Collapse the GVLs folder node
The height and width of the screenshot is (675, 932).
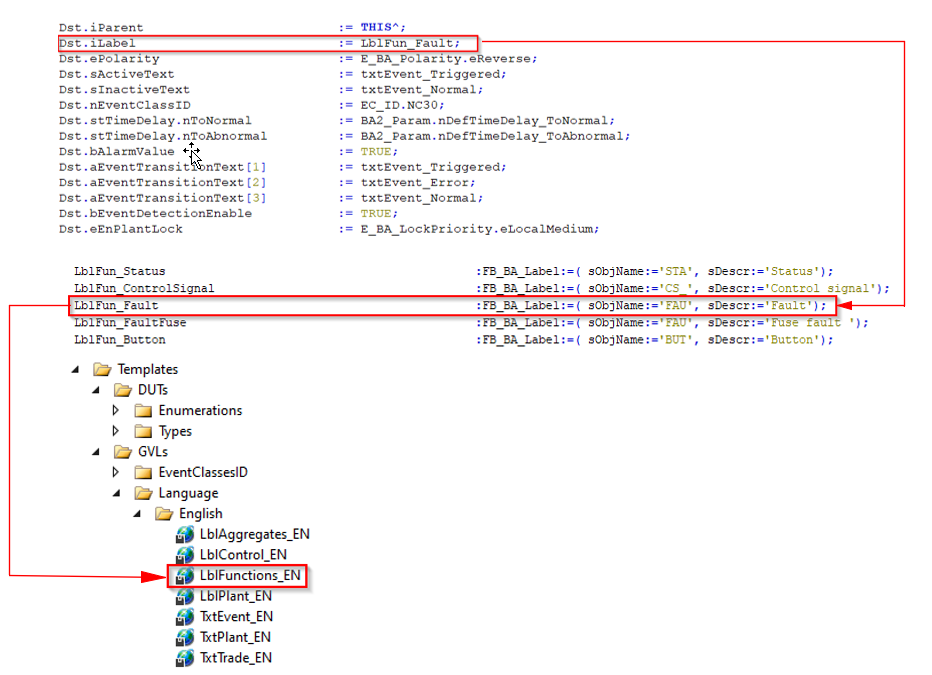coord(96,452)
